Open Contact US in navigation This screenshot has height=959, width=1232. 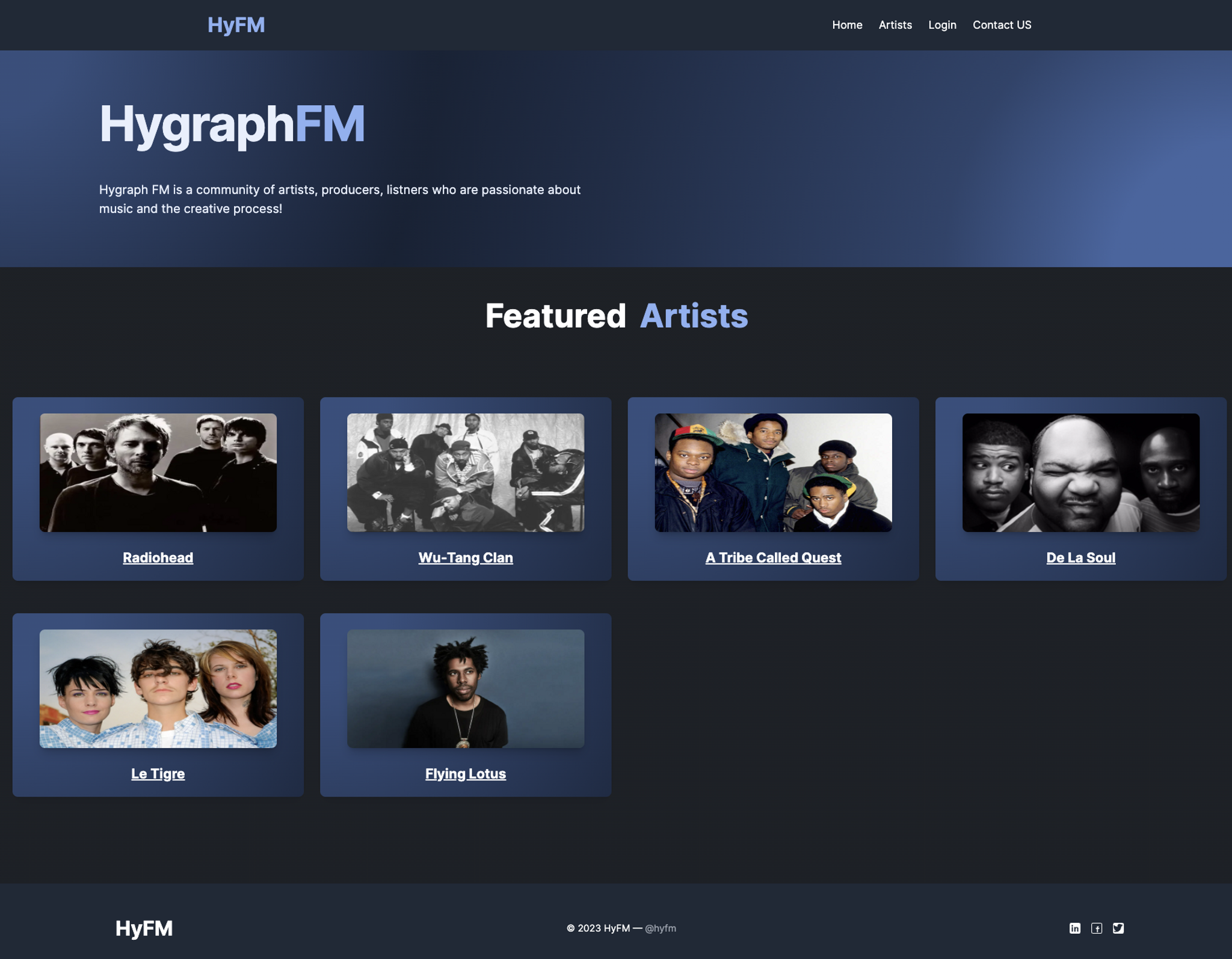pyautogui.click(x=1002, y=25)
